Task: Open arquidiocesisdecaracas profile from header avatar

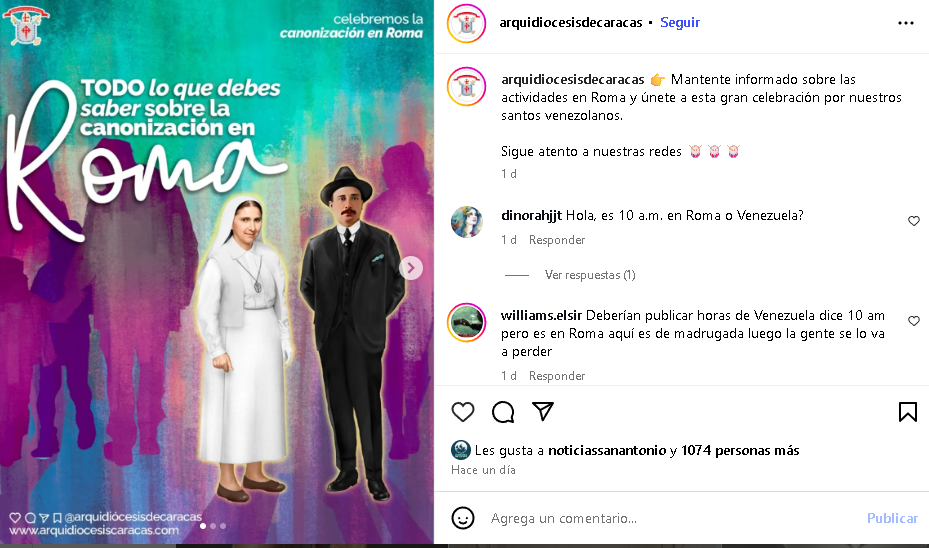Action: (466, 24)
